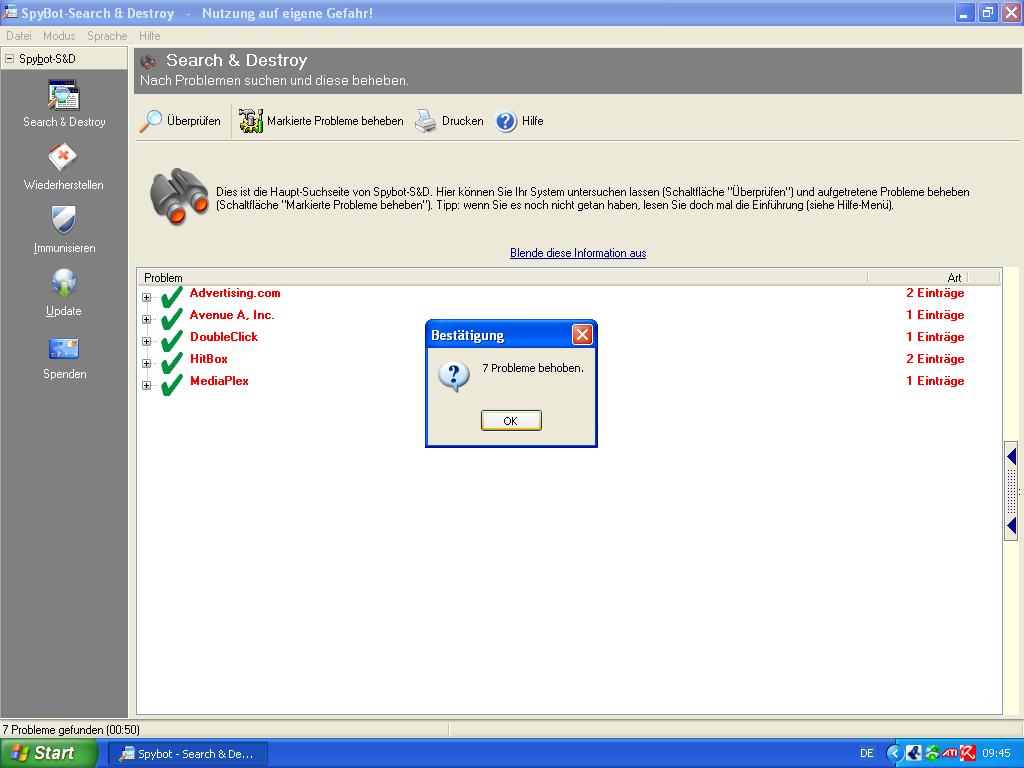Toggle HitBox green checkmark
The image size is (1024, 768).
[172, 362]
